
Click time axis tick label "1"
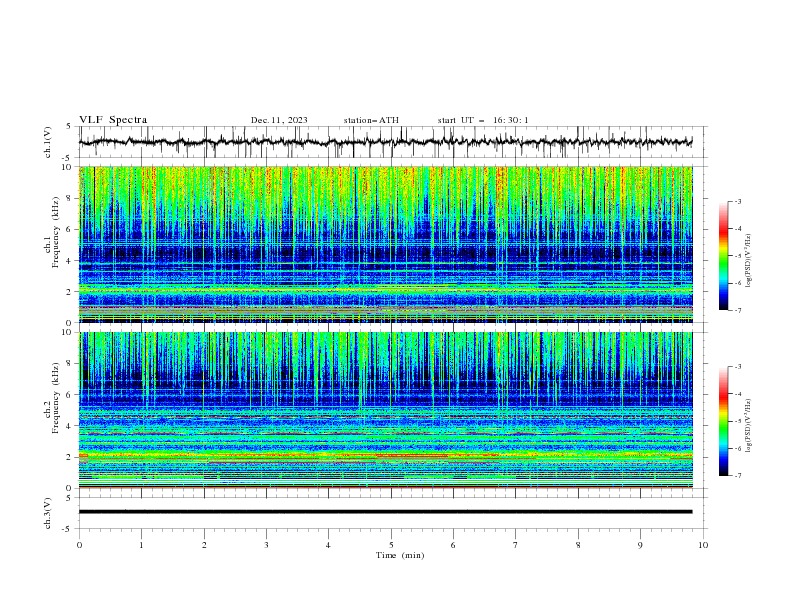(141, 545)
